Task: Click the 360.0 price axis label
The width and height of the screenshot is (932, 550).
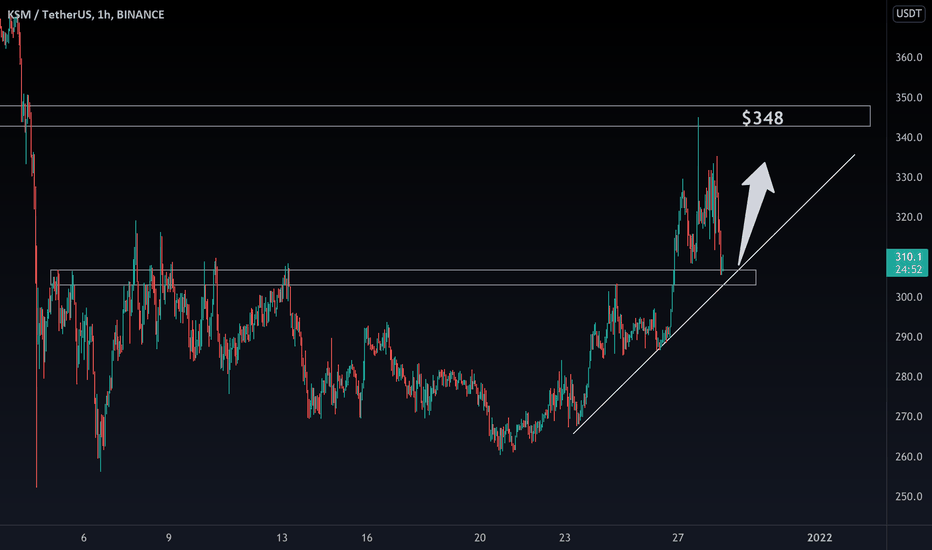Action: pyautogui.click(x=909, y=58)
